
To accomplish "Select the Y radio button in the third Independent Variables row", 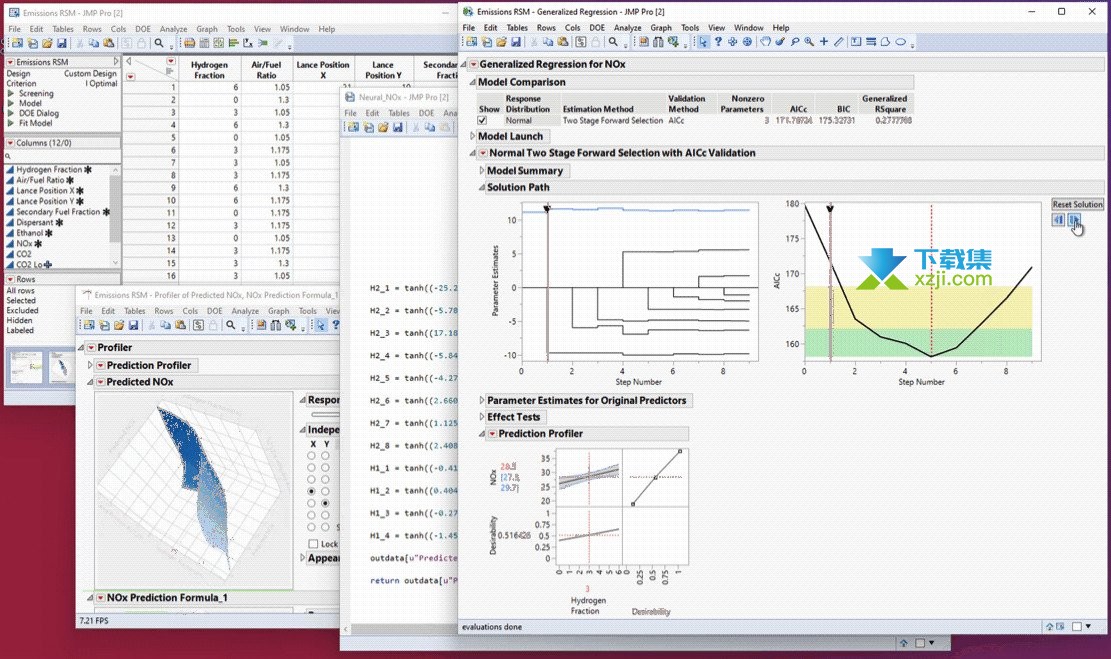I will tap(325, 480).
